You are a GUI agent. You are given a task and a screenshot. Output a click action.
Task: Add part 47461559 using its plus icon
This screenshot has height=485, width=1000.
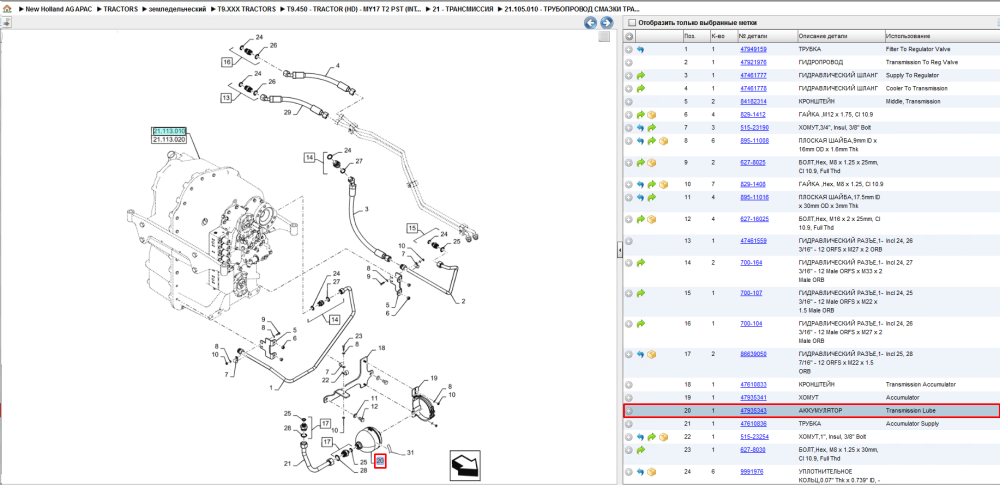[x=629, y=241]
